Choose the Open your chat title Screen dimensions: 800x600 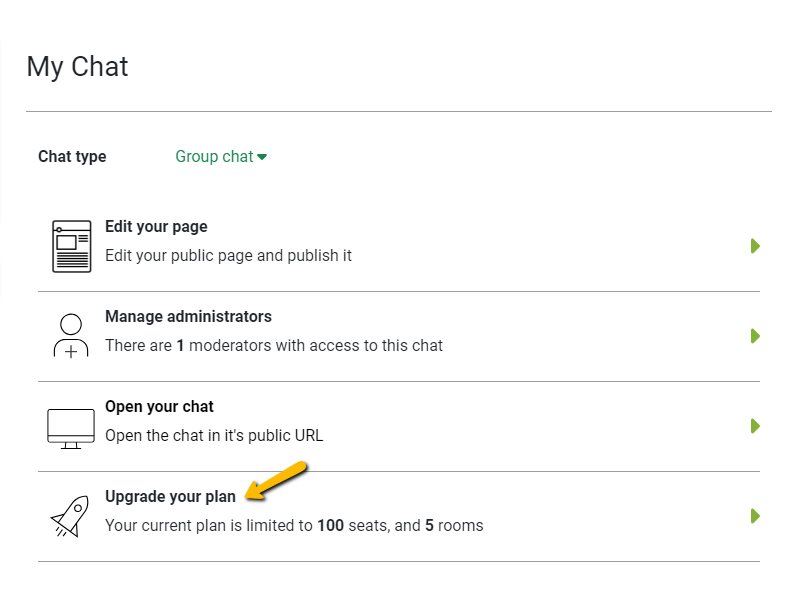[159, 407]
